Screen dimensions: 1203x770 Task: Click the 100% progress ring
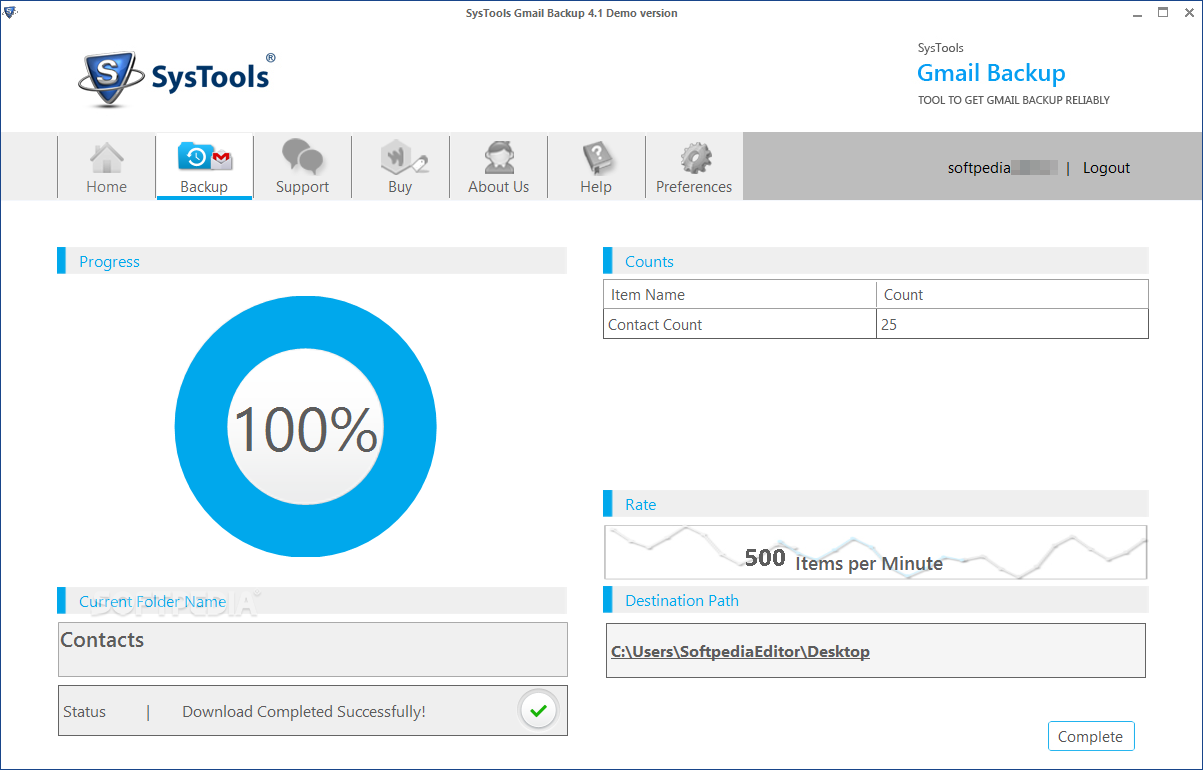305,427
